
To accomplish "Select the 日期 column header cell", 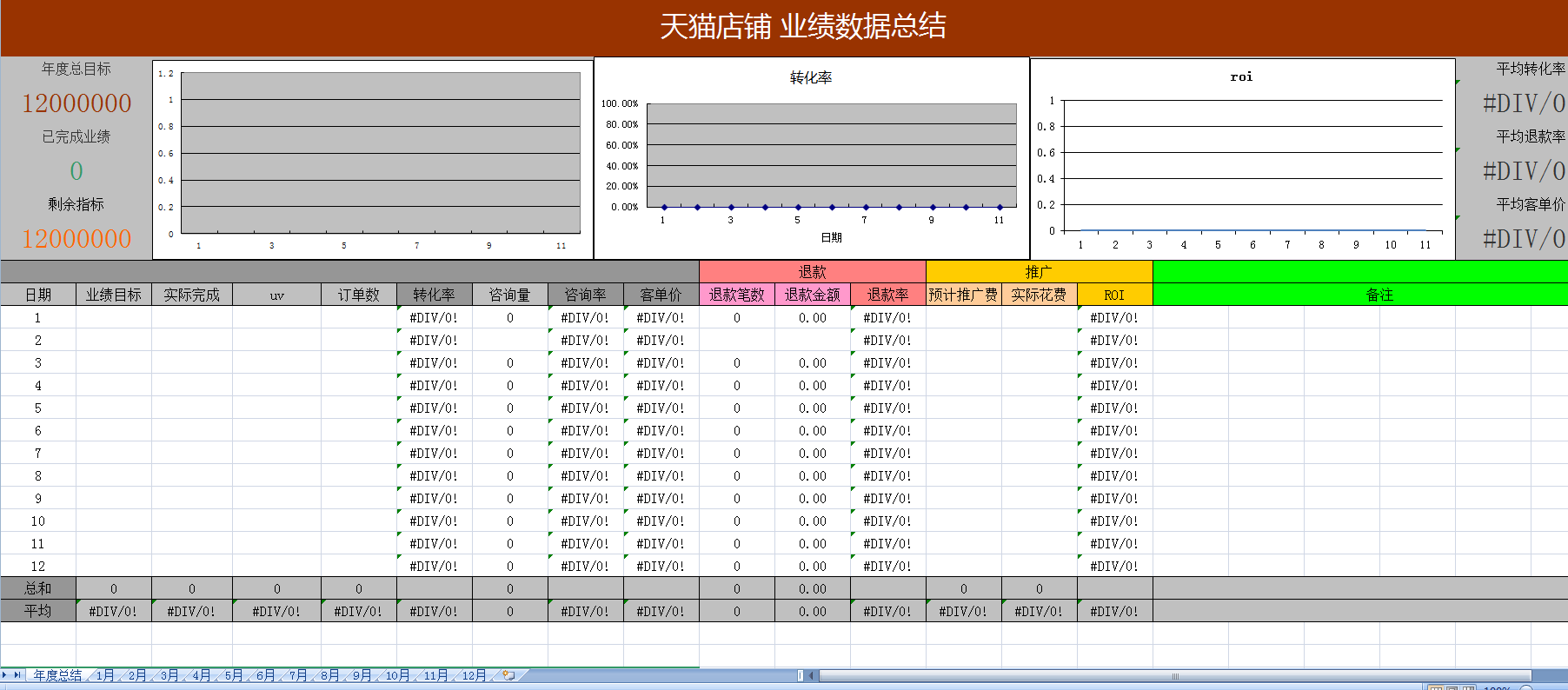I will tap(38, 295).
